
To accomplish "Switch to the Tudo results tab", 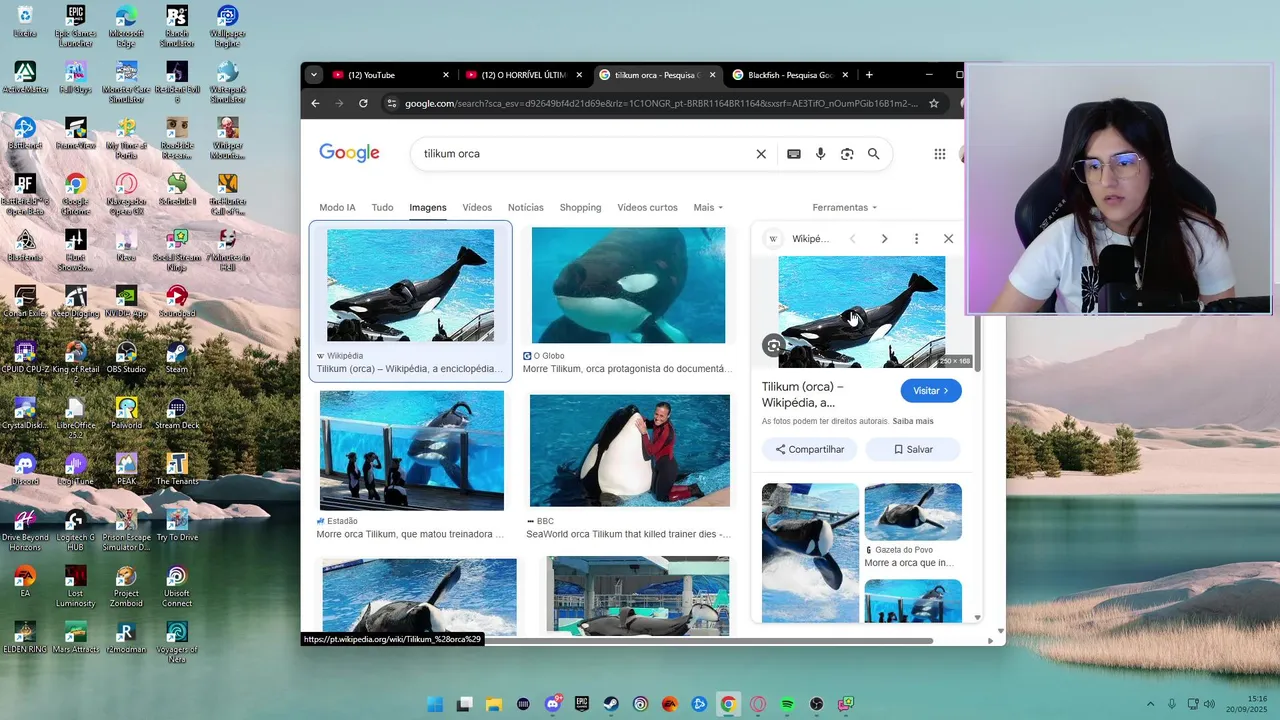I will point(382,208).
